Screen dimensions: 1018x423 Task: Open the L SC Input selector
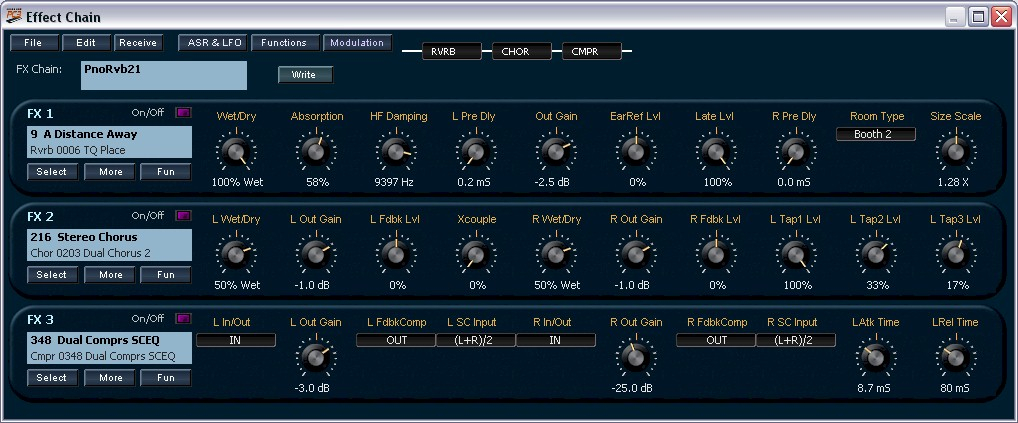pos(476,340)
